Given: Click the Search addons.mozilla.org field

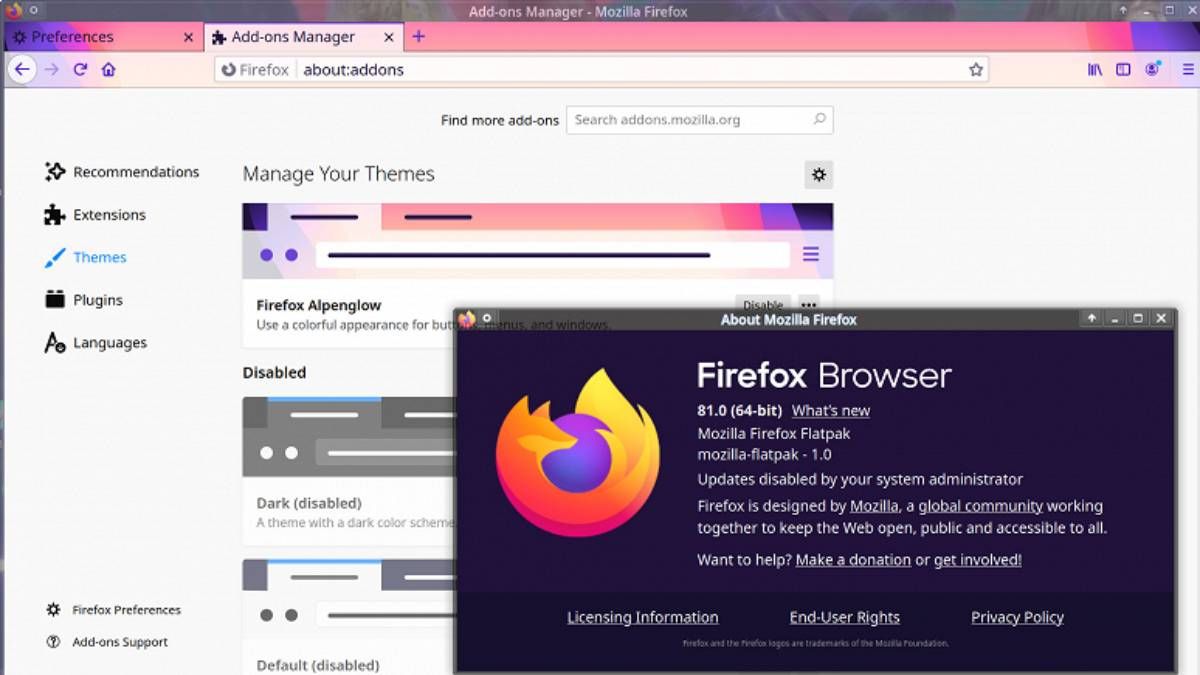Looking at the screenshot, I should pyautogui.click(x=698, y=119).
